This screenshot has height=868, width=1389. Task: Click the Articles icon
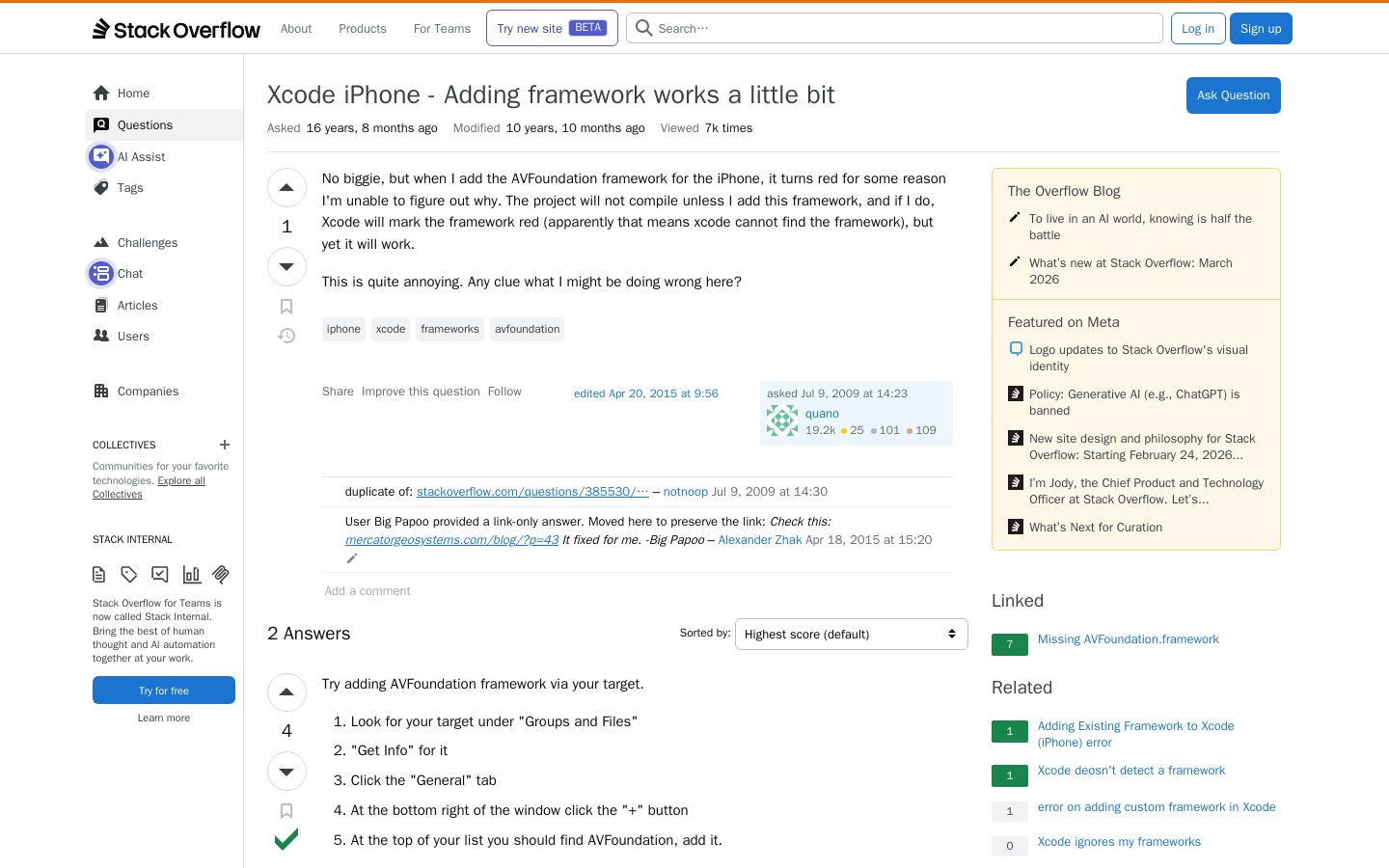tap(101, 306)
